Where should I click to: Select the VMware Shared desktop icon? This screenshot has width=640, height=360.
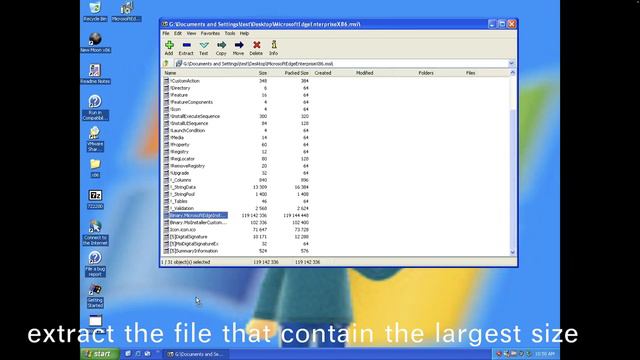(x=95, y=139)
